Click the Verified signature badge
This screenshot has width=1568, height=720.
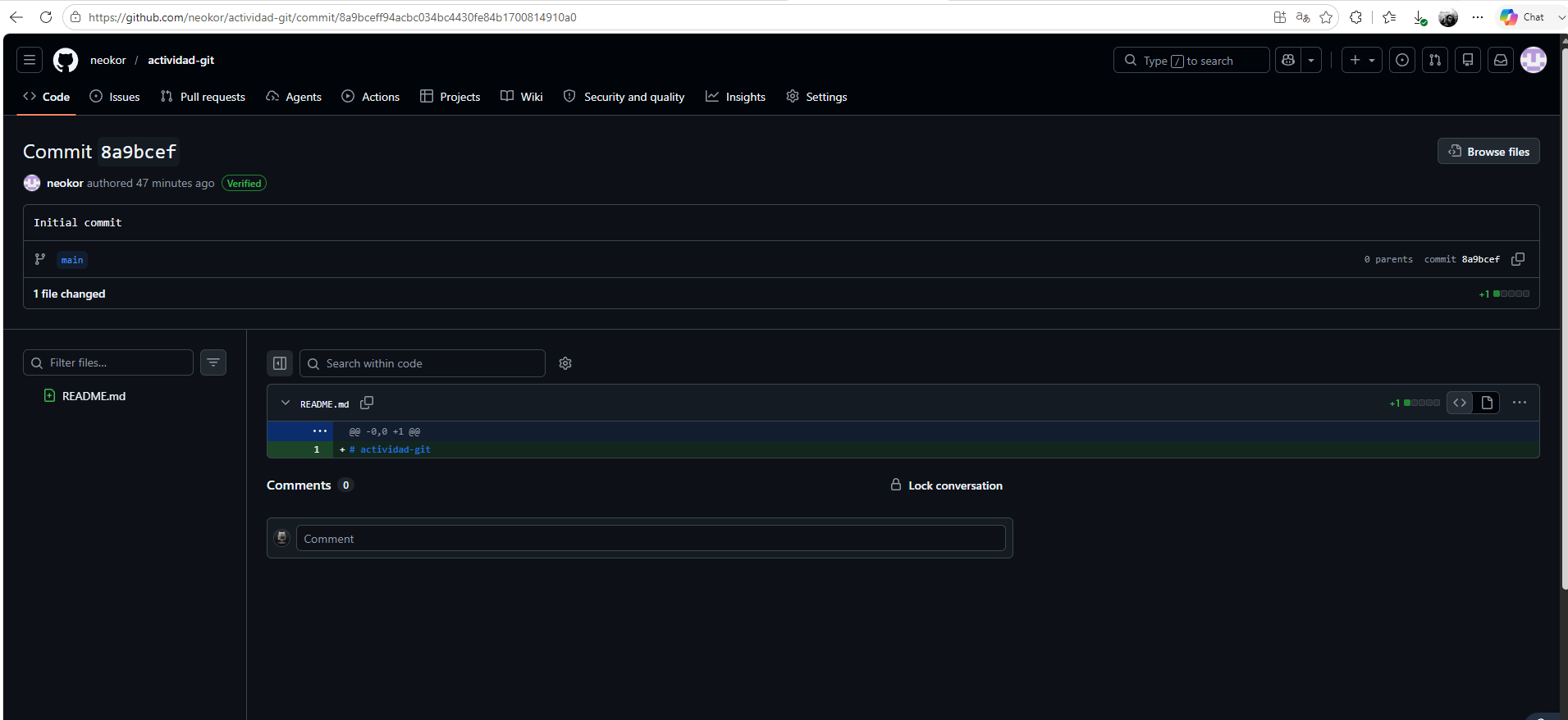(244, 183)
